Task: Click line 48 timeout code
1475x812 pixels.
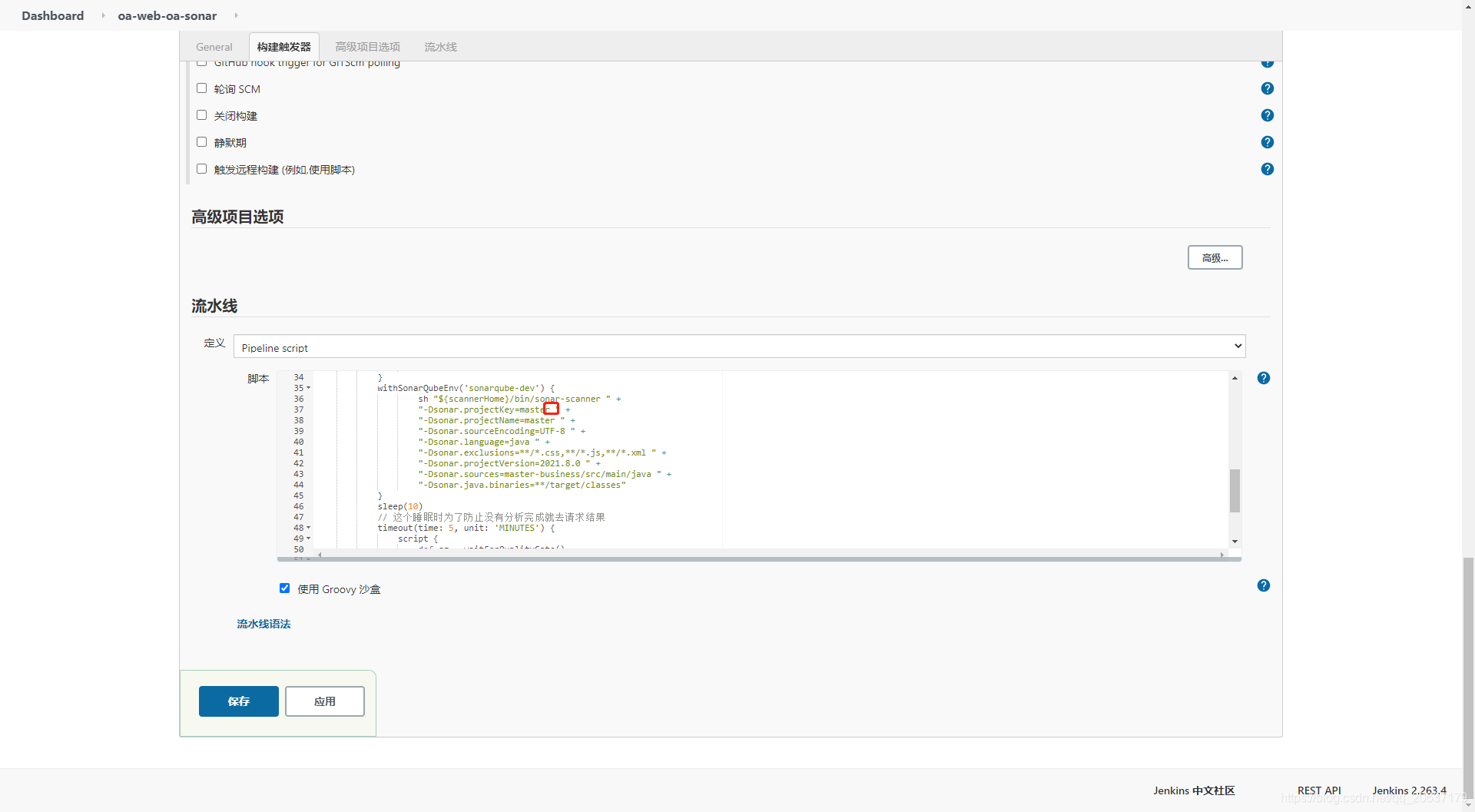Action: point(466,528)
